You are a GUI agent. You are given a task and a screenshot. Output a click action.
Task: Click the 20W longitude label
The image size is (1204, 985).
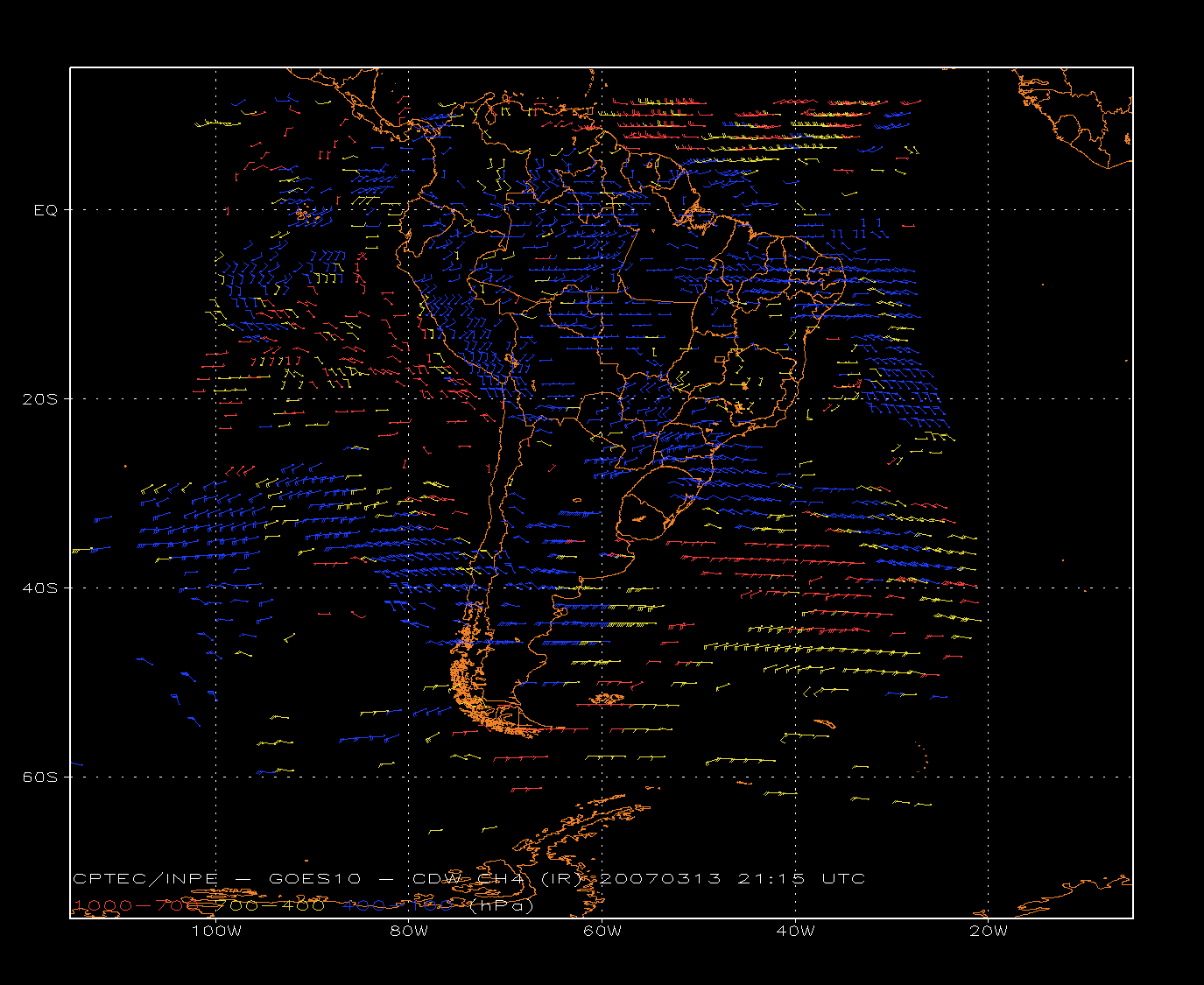989,931
